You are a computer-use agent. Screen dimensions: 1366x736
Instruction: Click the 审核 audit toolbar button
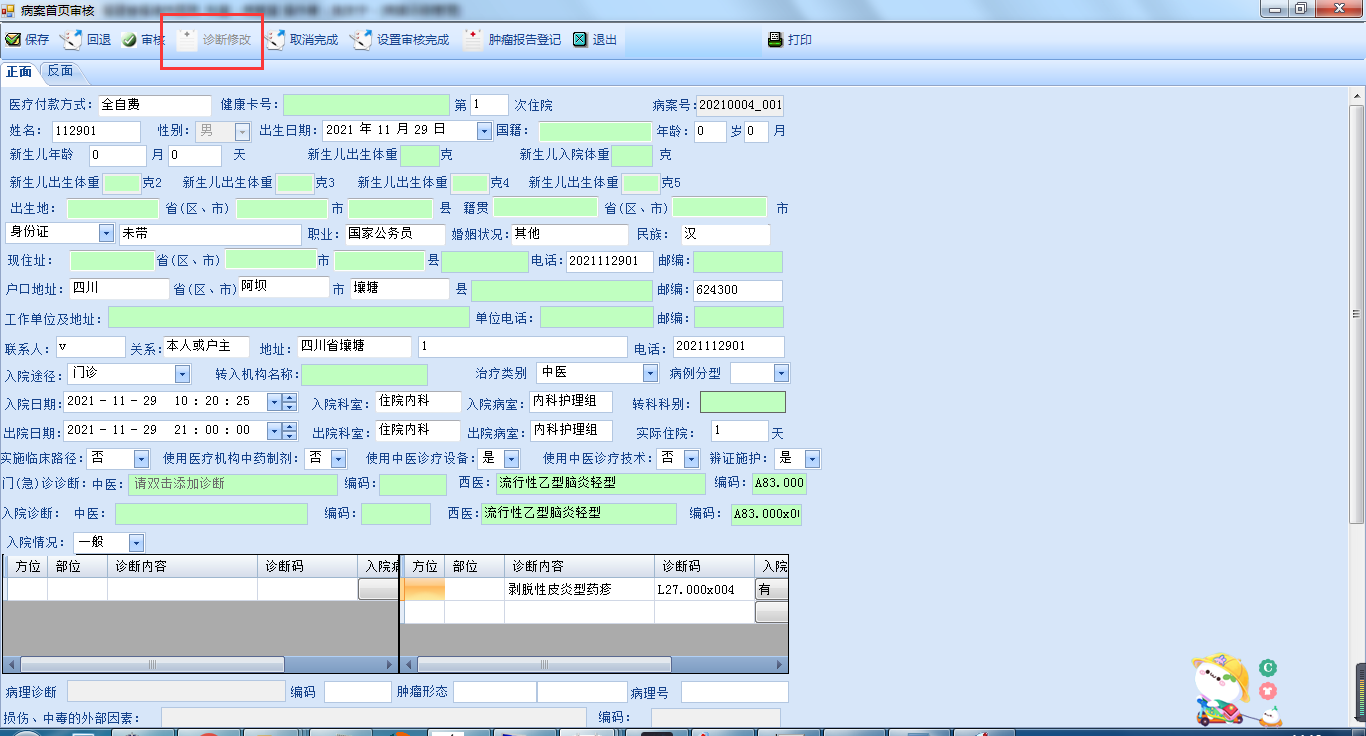pyautogui.click(x=143, y=40)
